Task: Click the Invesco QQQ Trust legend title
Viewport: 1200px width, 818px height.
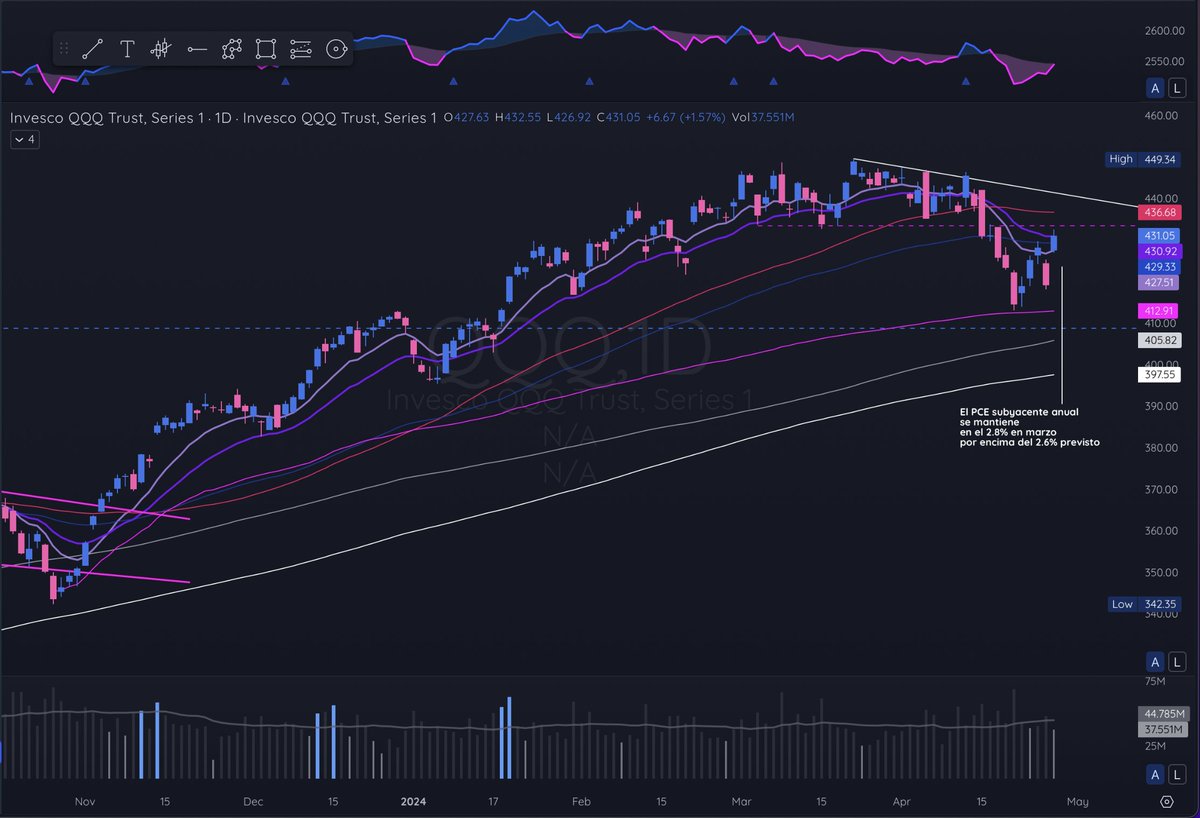Action: 223,118
